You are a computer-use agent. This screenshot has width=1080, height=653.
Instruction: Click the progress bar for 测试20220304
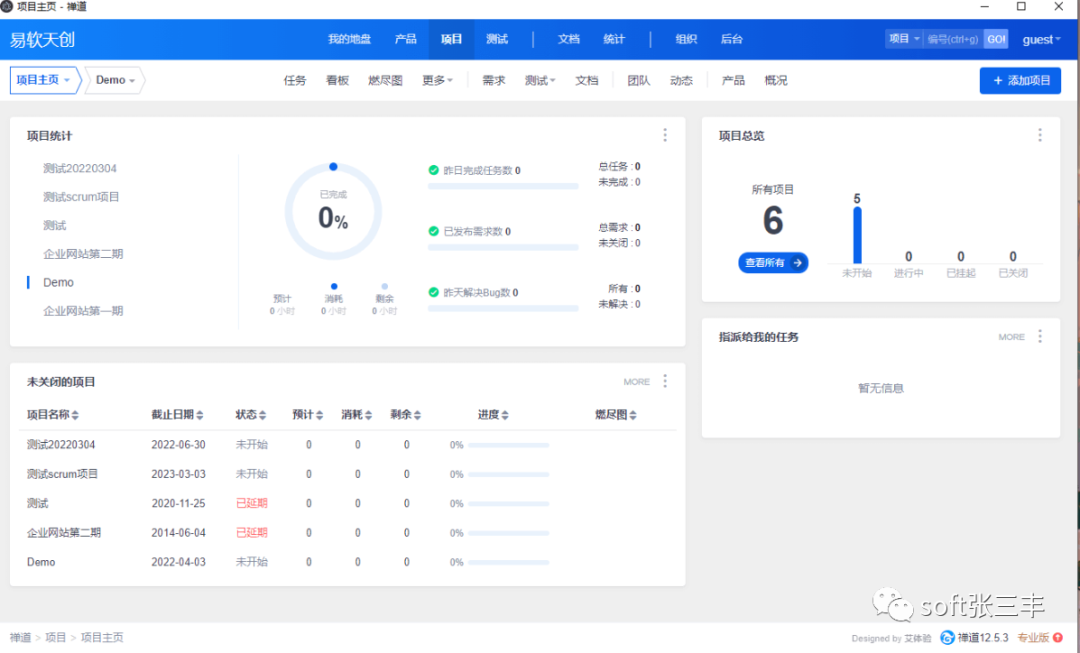[508, 445]
